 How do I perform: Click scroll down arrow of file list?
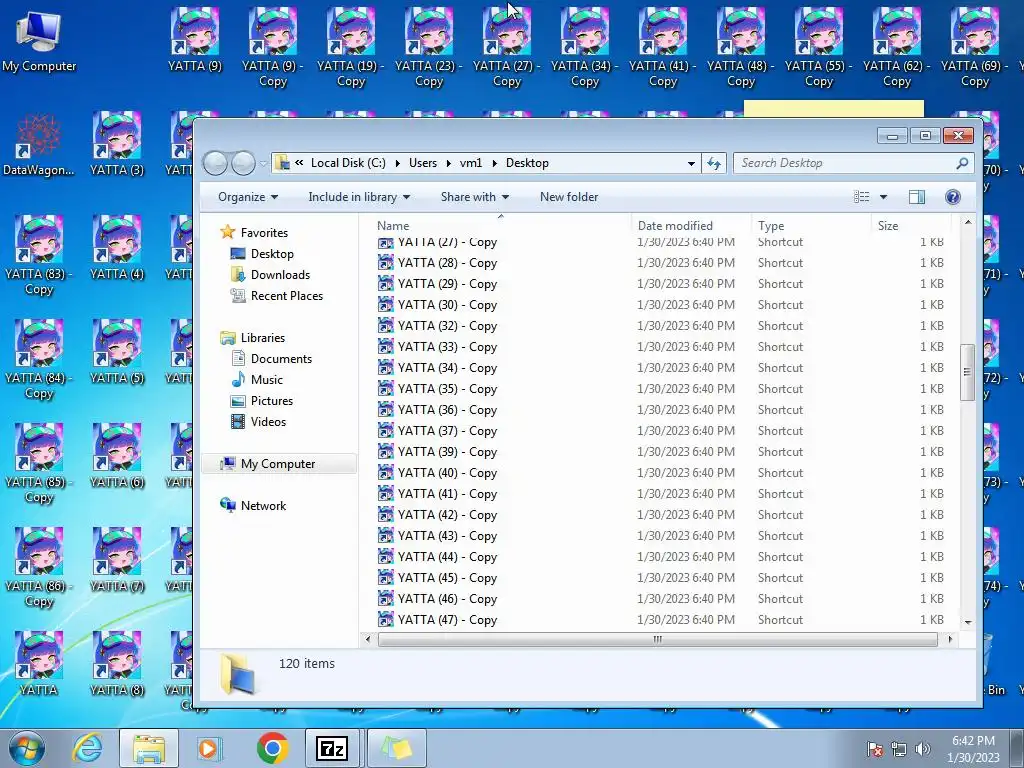(967, 622)
